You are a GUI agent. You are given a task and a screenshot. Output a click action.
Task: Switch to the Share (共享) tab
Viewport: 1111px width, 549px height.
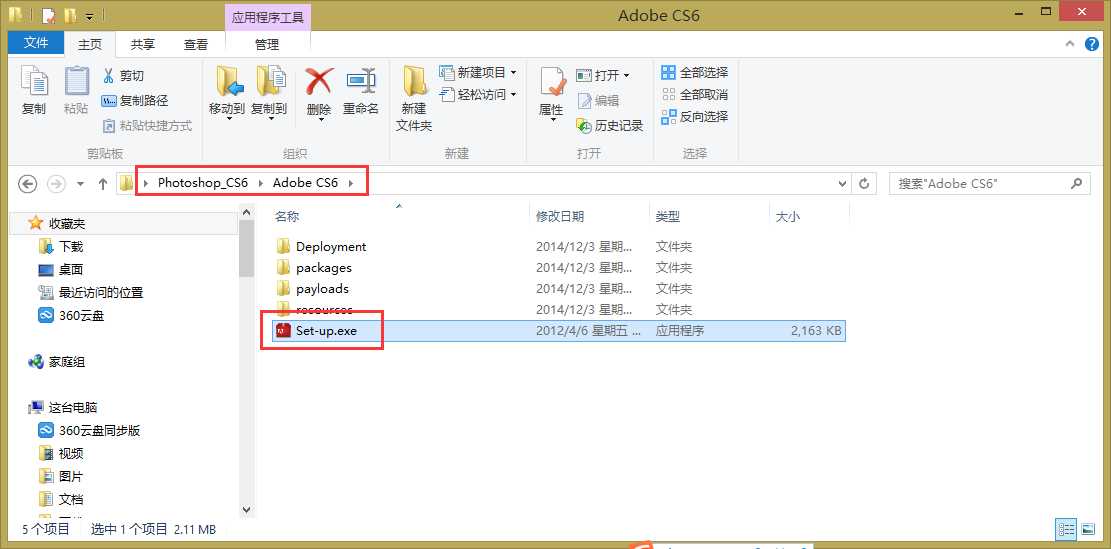[142, 45]
